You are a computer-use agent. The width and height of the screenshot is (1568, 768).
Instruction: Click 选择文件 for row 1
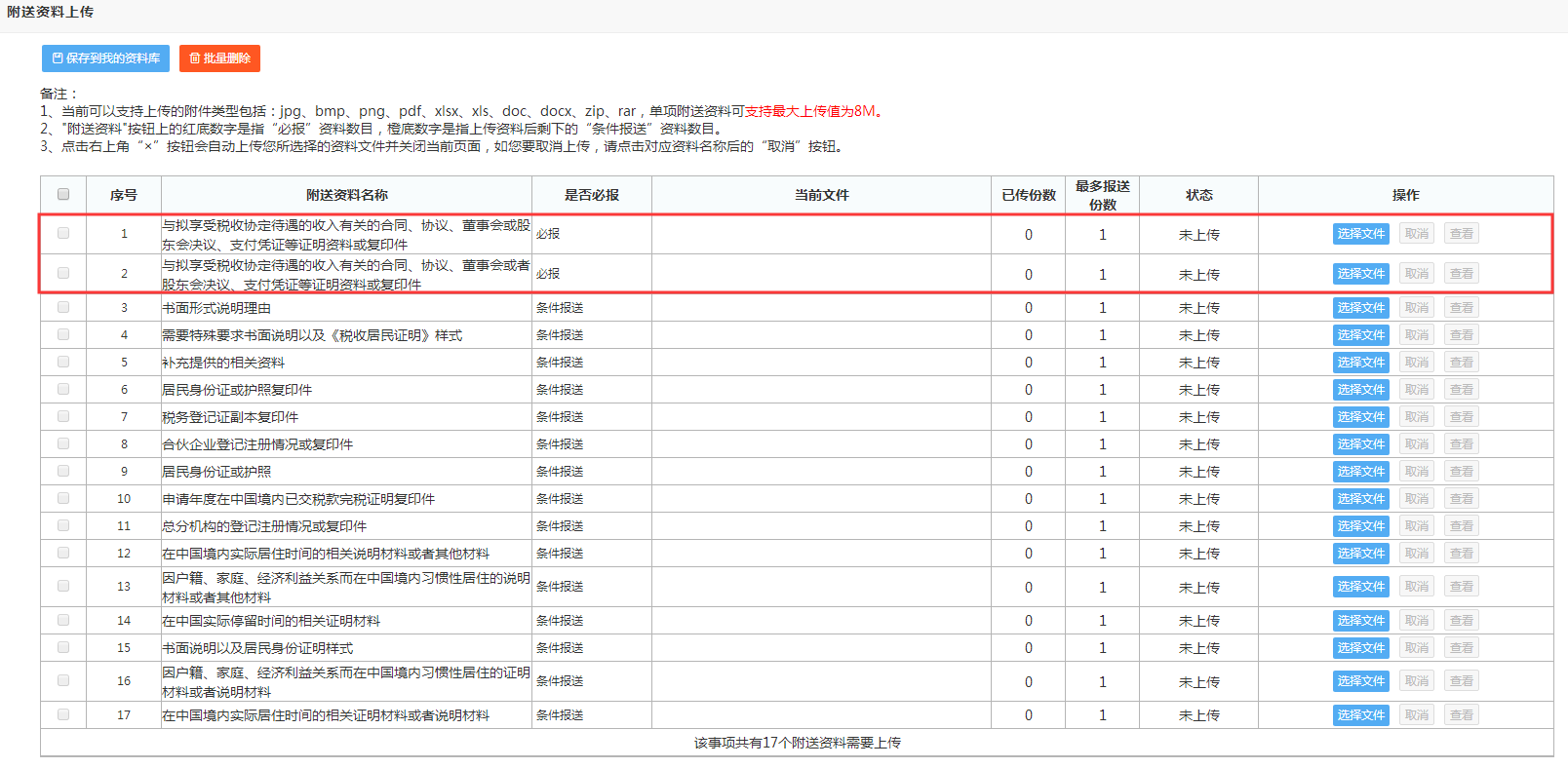click(x=1361, y=234)
